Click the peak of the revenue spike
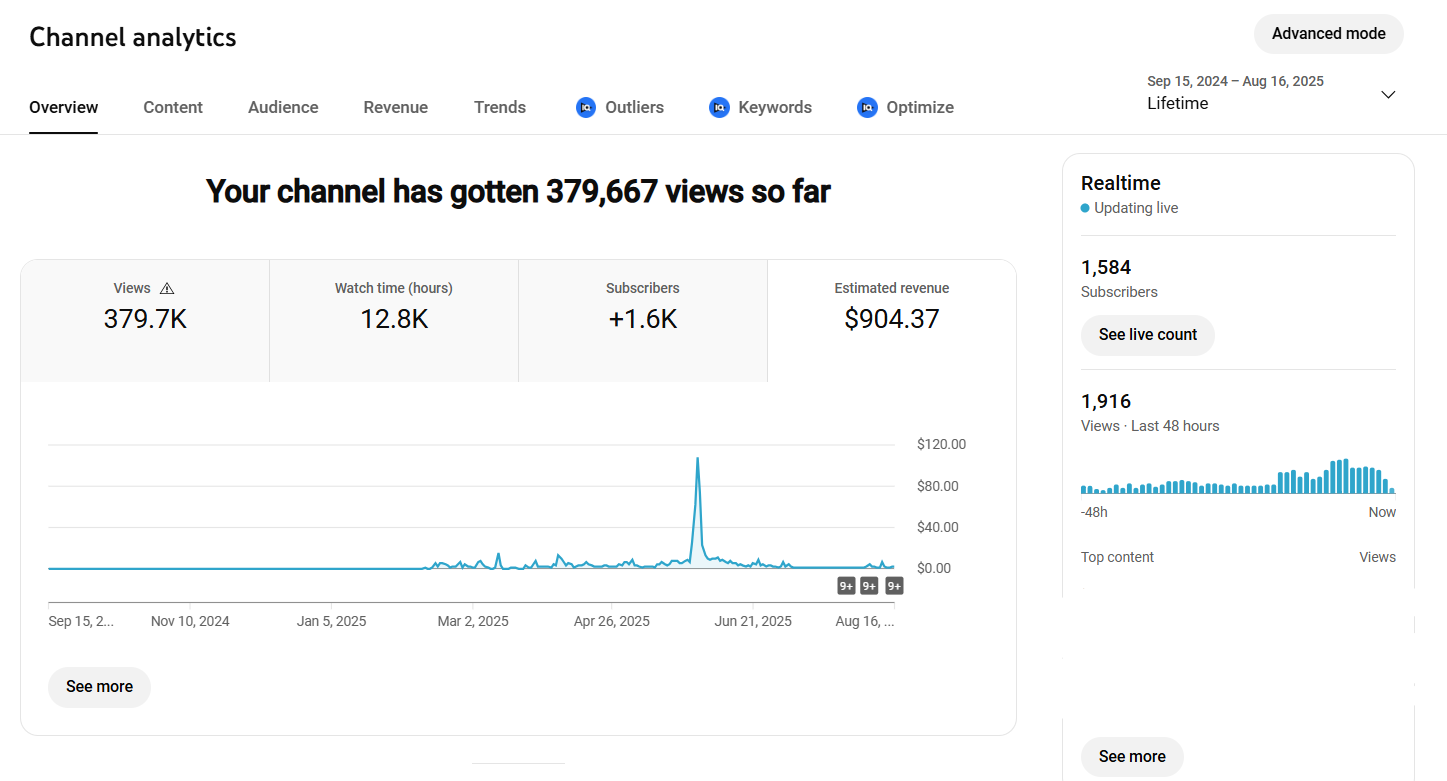Screen dimensions: 1447x781 [697, 459]
